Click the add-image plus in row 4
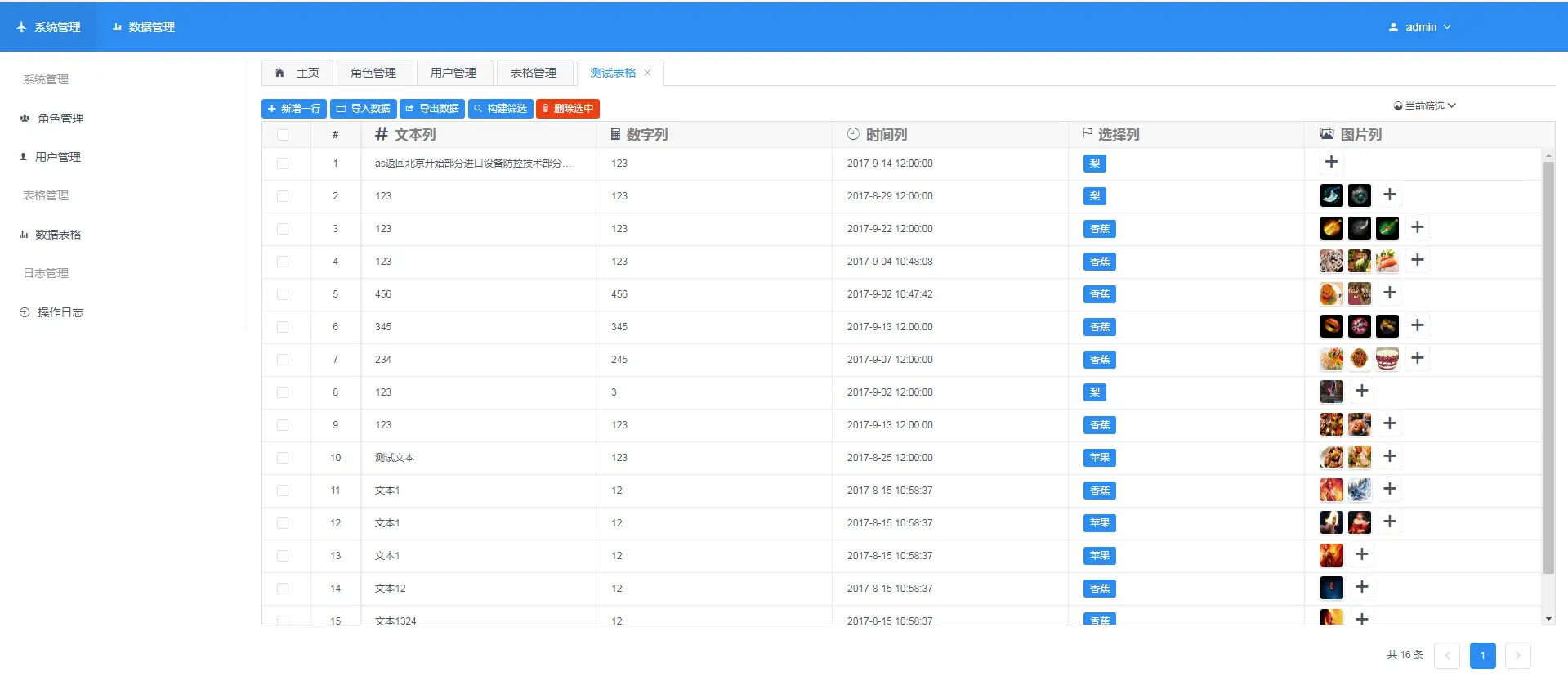This screenshot has width=1568, height=690. [1418, 260]
